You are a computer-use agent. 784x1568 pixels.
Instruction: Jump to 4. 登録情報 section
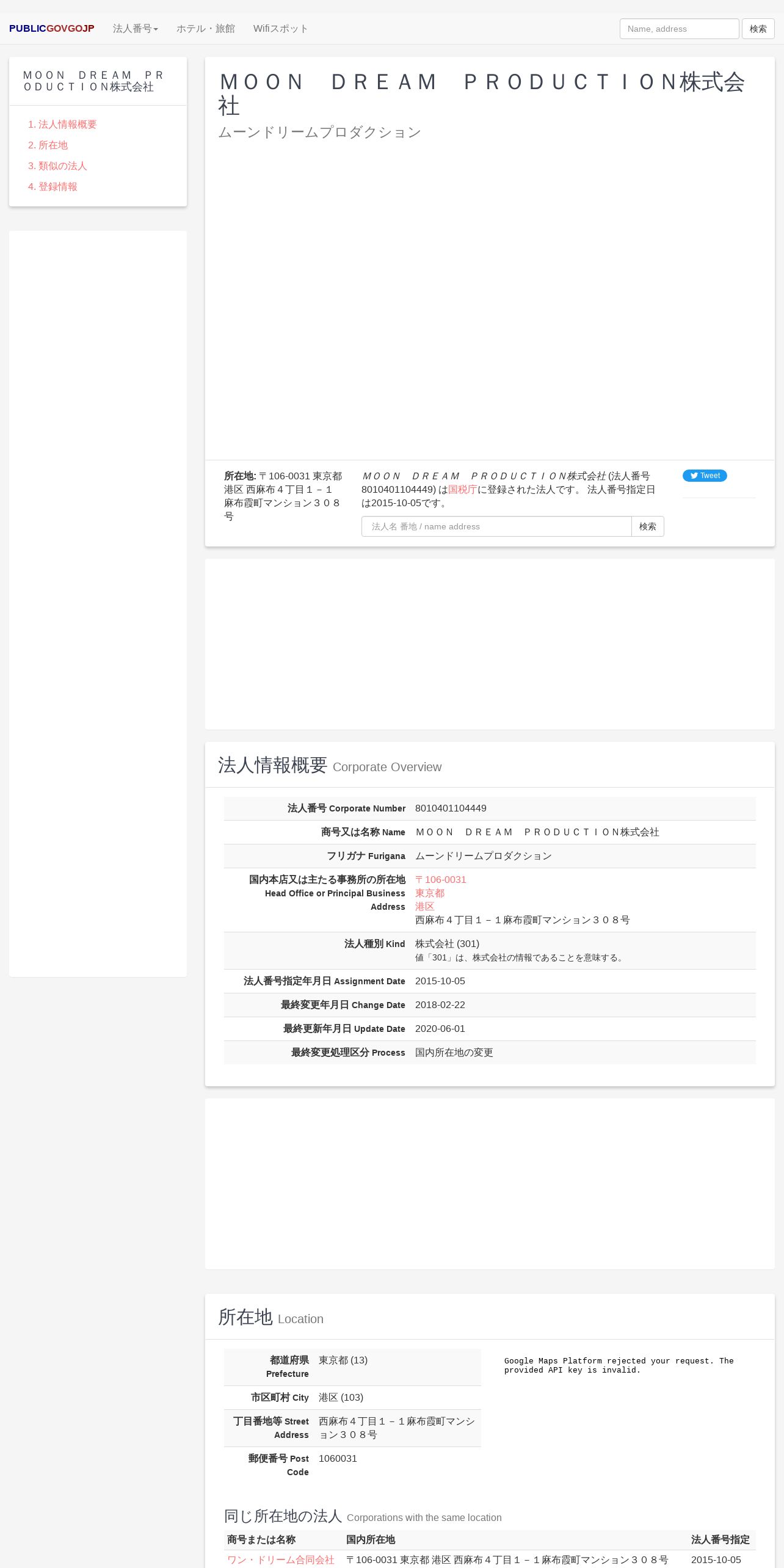pos(53,186)
